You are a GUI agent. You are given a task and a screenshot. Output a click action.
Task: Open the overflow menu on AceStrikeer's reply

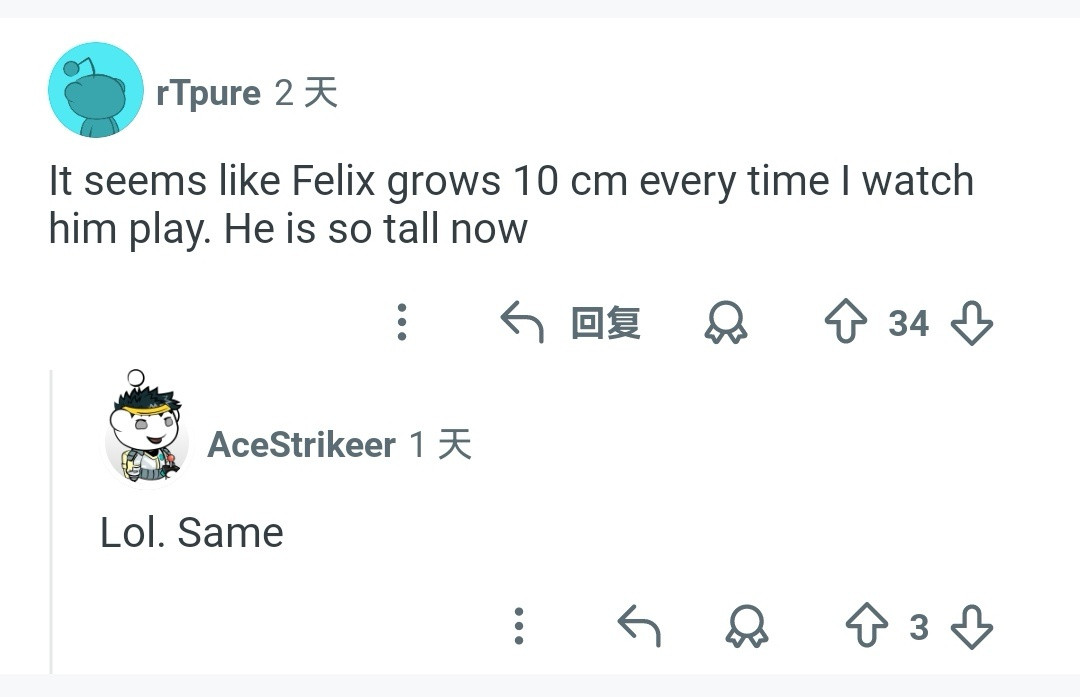pyautogui.click(x=518, y=627)
